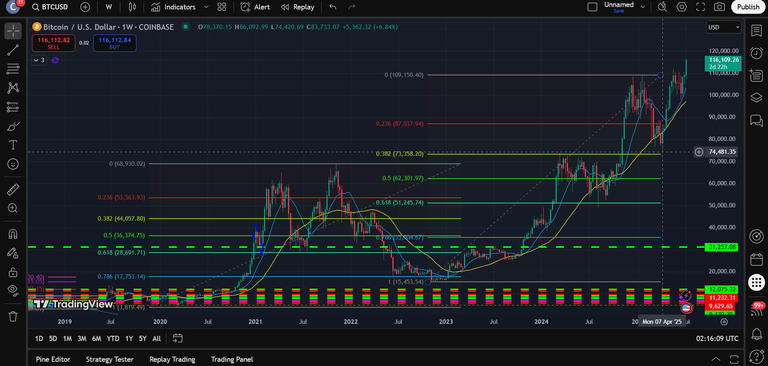Open the Strategy Tester tab
The width and height of the screenshot is (768, 366).
coord(110,359)
